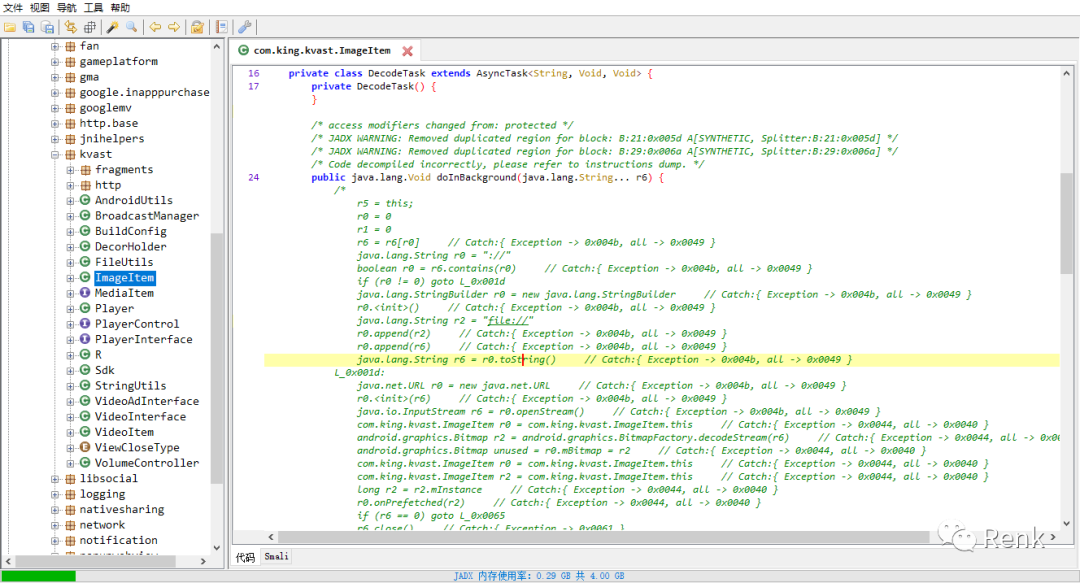Viewport: 1080px width, 583px height.
Task: Open the file:// link in code
Action: coord(508,320)
